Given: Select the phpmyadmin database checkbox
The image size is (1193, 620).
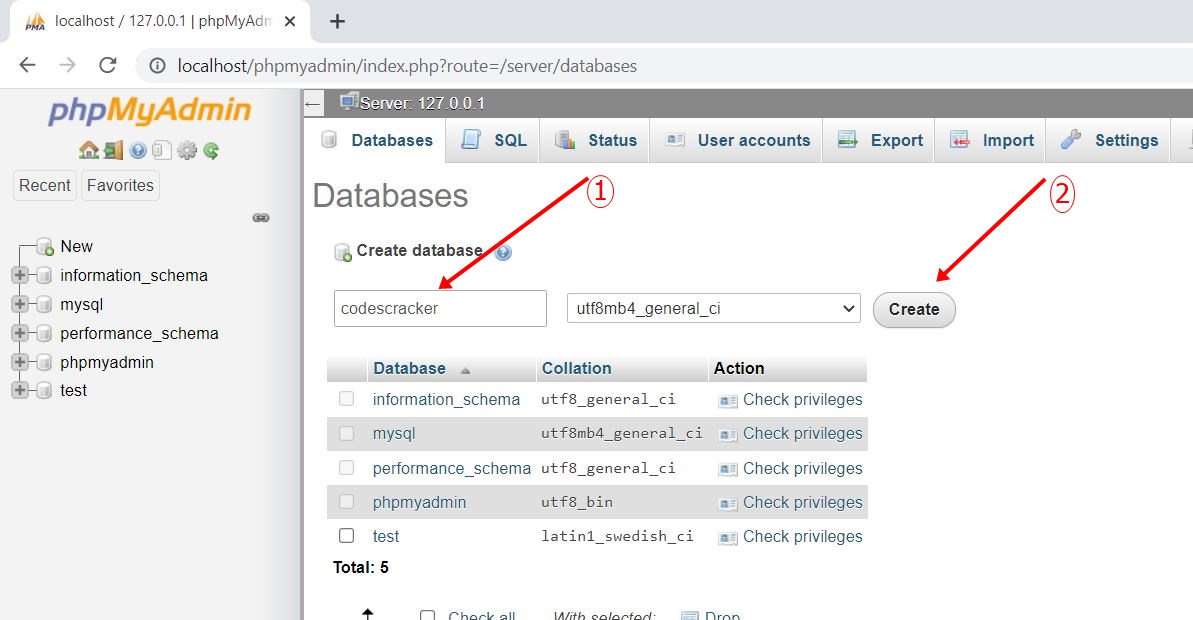Looking at the screenshot, I should pos(346,502).
